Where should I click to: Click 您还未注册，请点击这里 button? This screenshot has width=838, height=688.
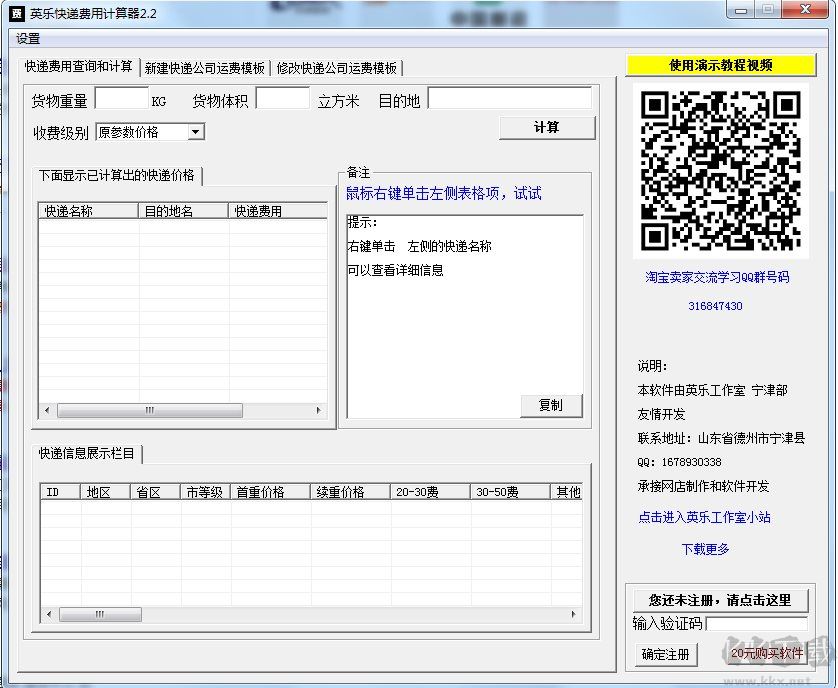click(720, 600)
